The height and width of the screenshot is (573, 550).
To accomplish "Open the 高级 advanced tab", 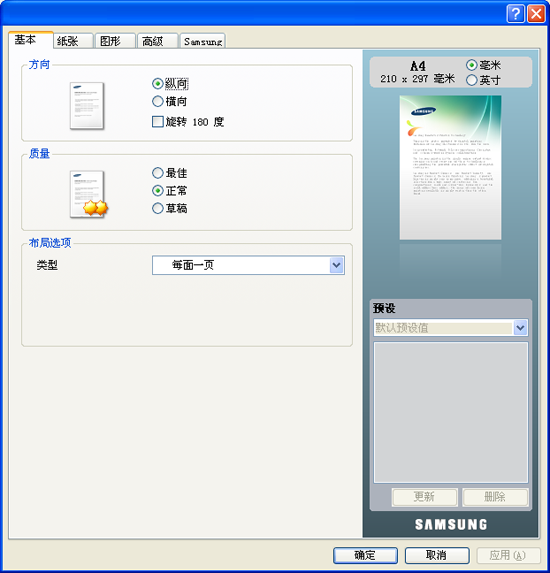I will coord(157,41).
